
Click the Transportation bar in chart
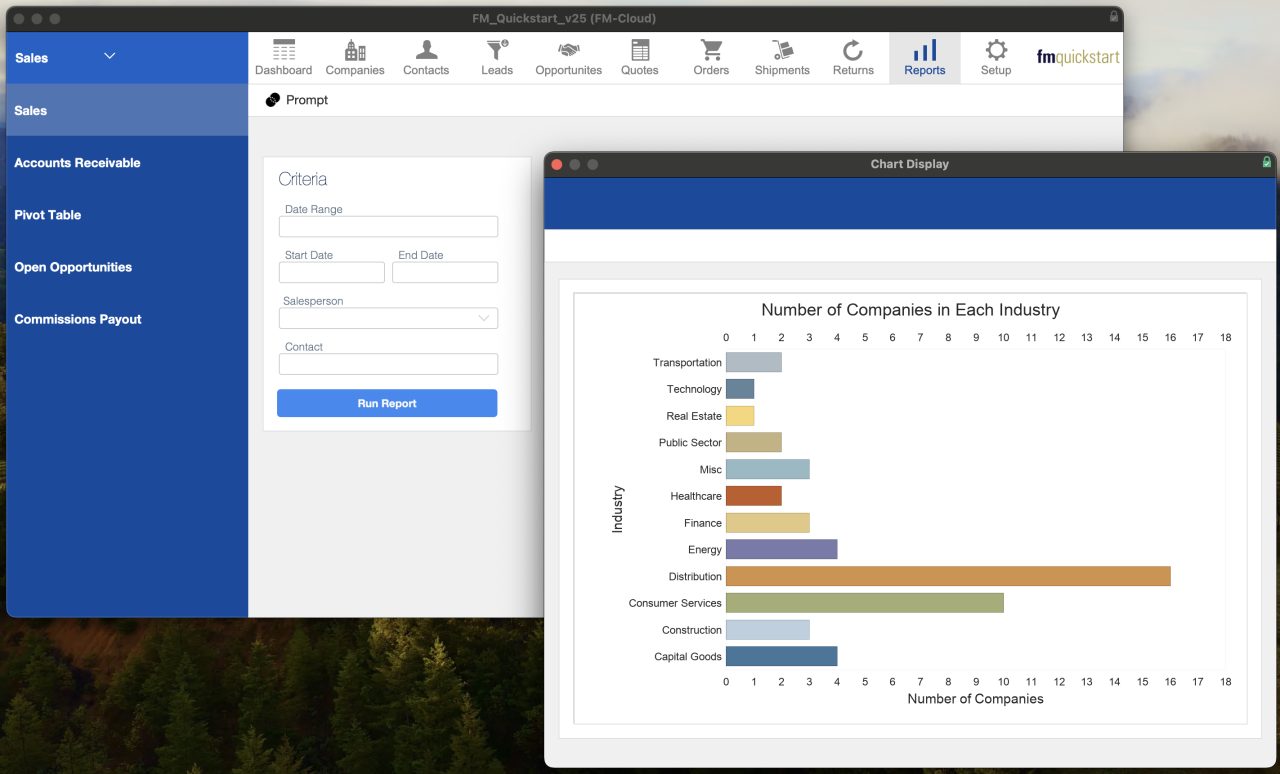754,362
